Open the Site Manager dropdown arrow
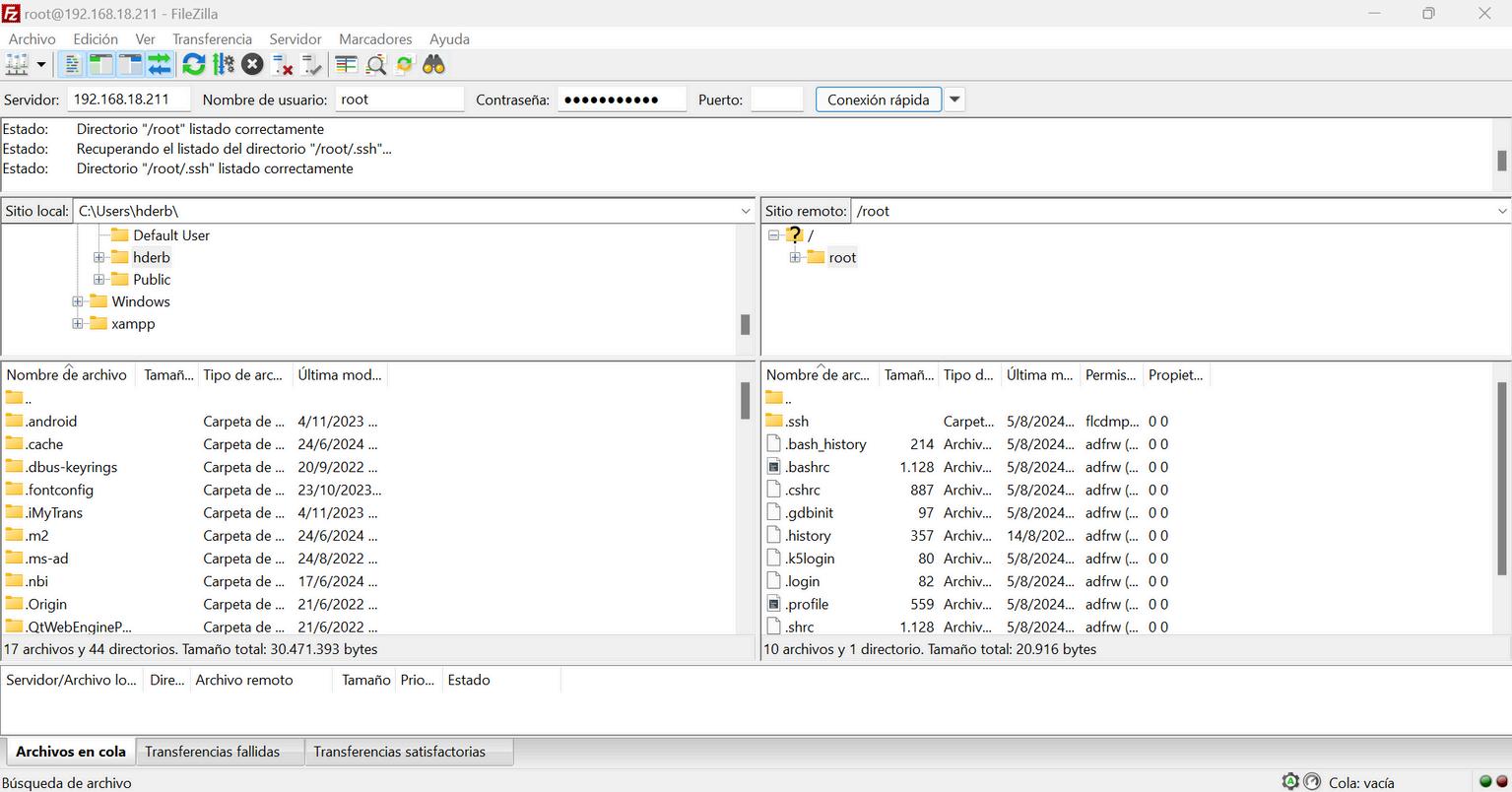 (41, 65)
